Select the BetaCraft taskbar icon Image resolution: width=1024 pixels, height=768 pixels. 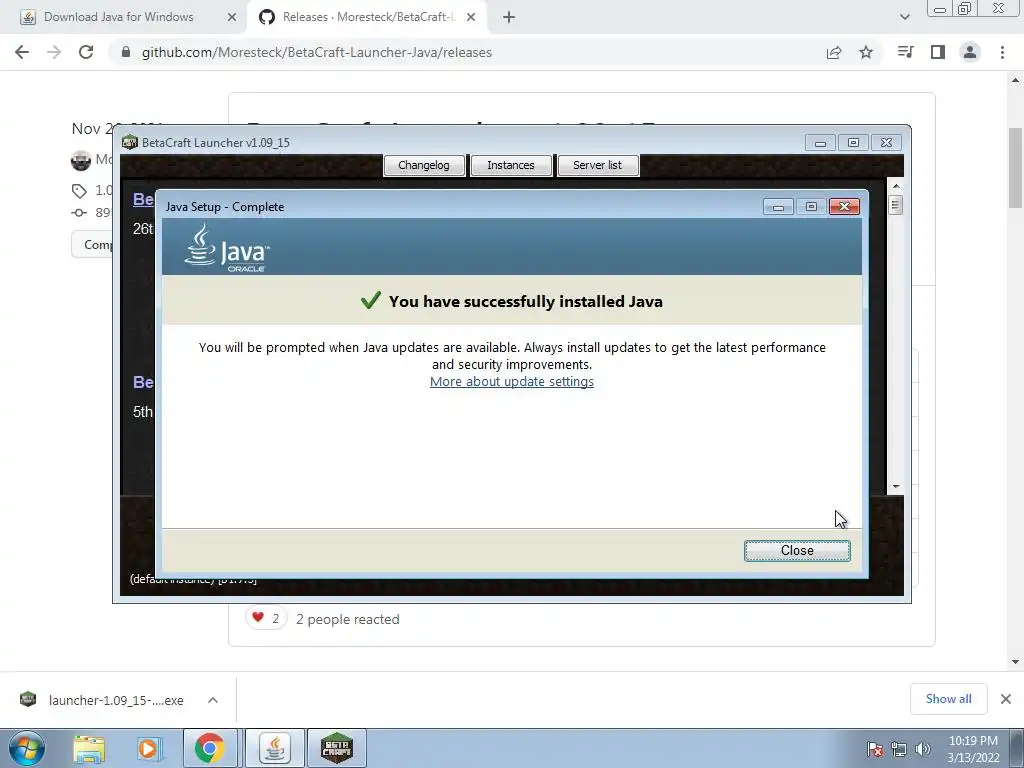point(337,748)
